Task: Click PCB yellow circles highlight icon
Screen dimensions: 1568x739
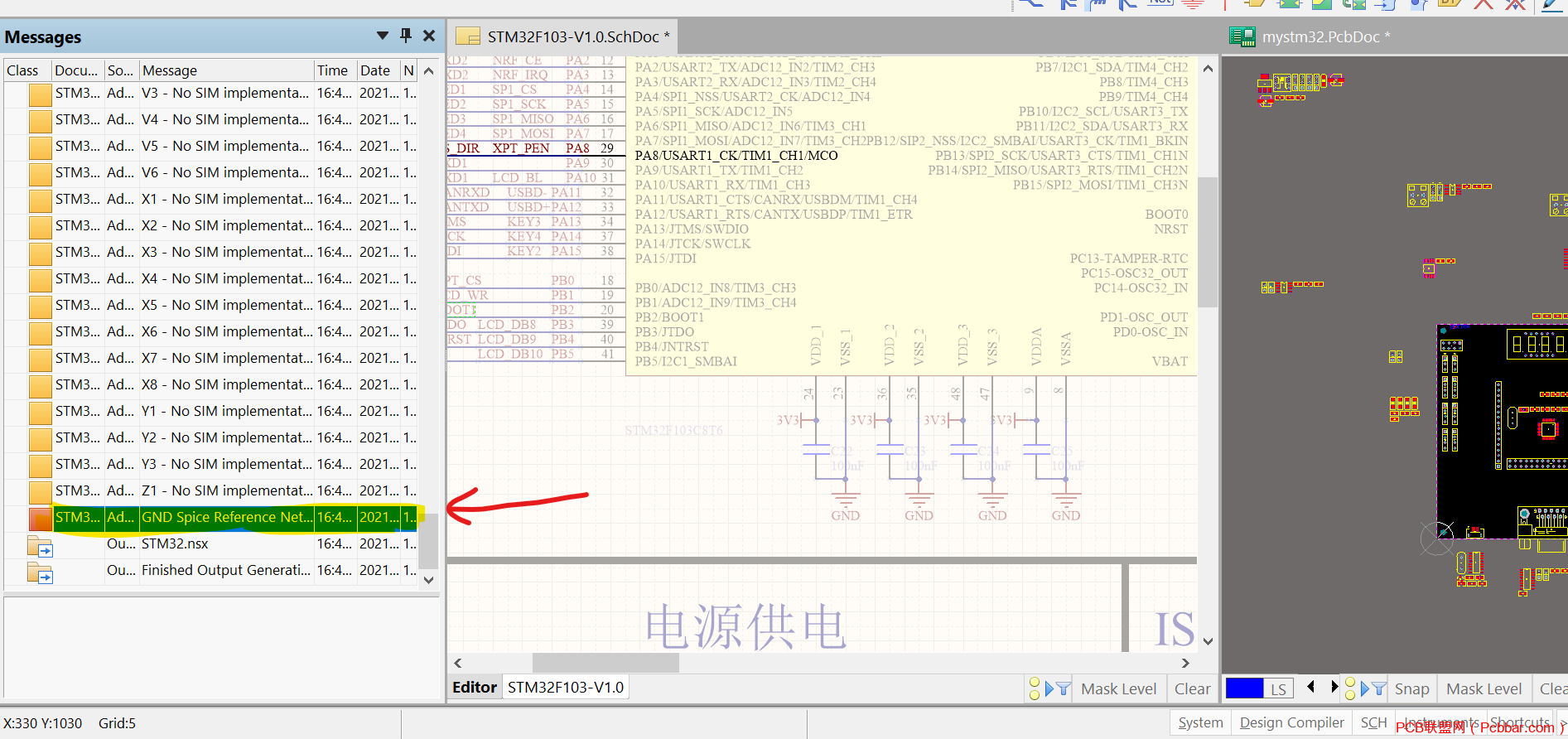Action: click(x=1349, y=688)
